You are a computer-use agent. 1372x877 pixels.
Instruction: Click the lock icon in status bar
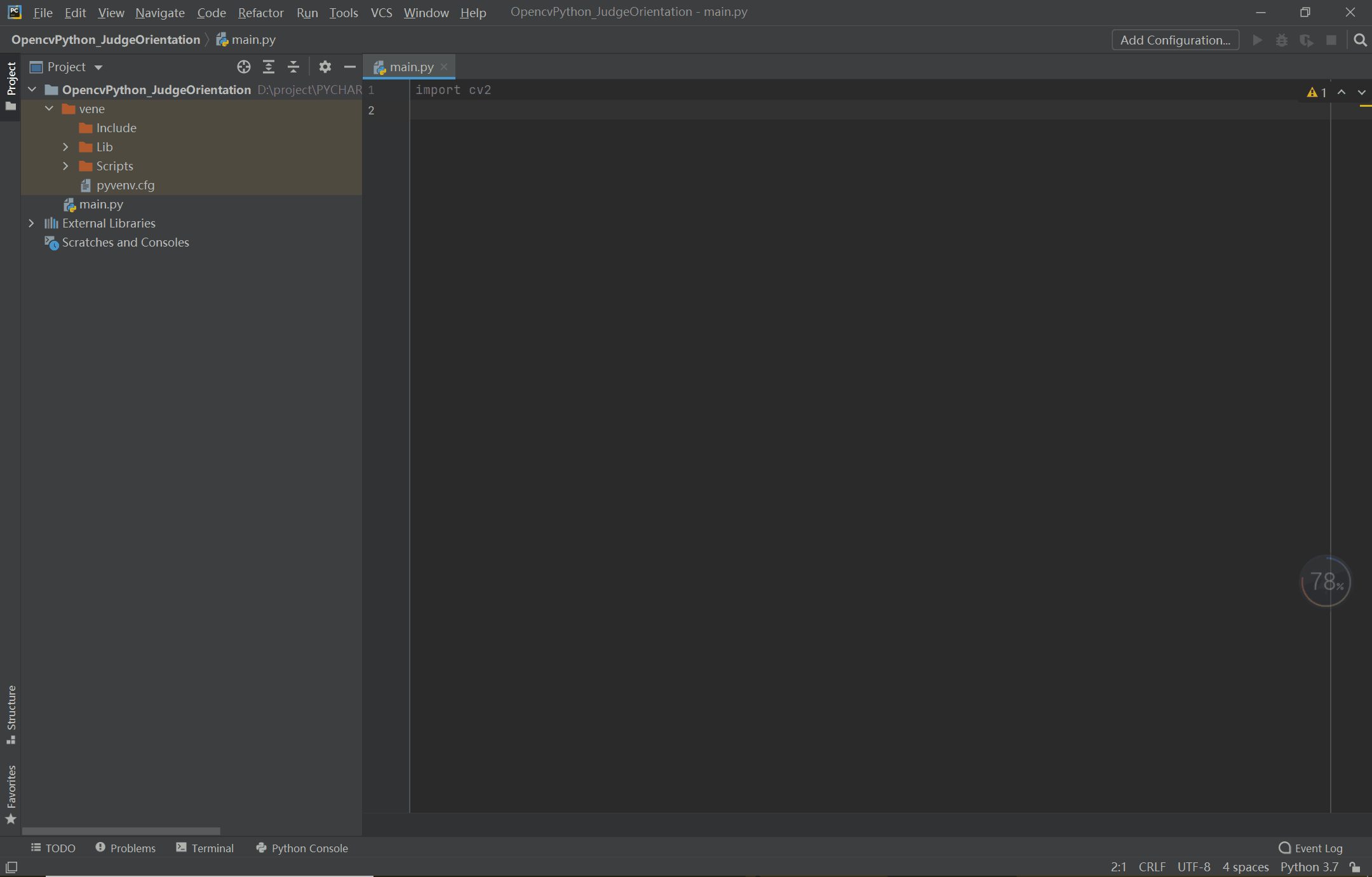tap(1355, 867)
